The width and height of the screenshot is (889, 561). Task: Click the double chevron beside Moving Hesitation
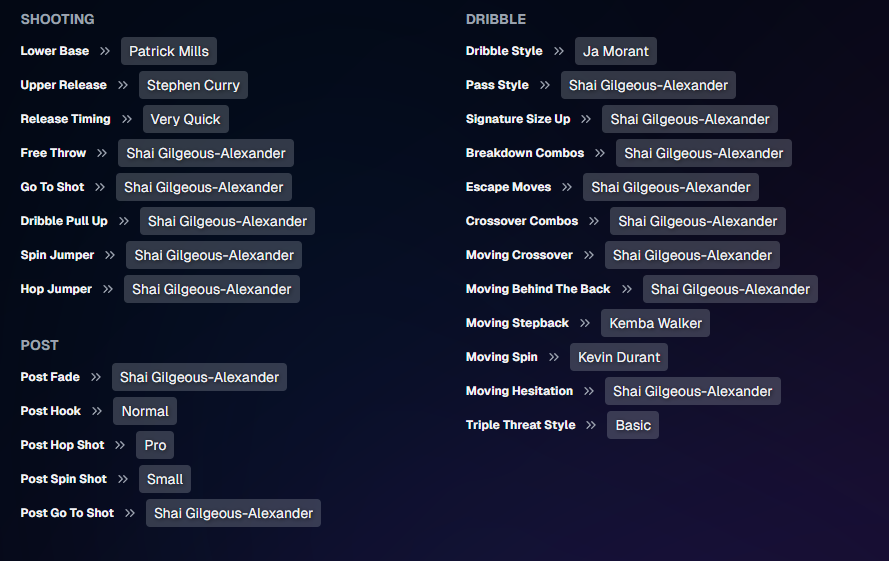pyautogui.click(x=589, y=391)
